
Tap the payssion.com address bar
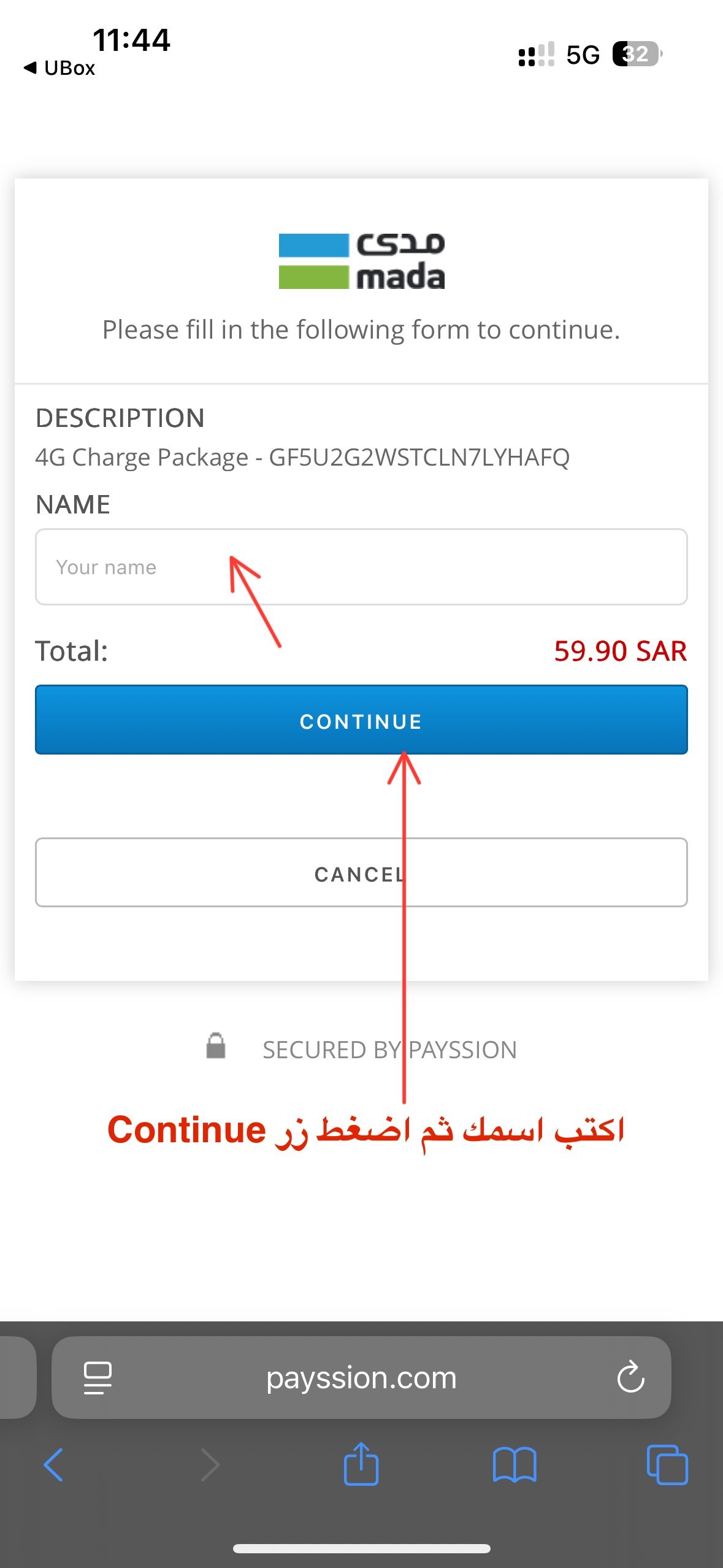pyautogui.click(x=361, y=1377)
